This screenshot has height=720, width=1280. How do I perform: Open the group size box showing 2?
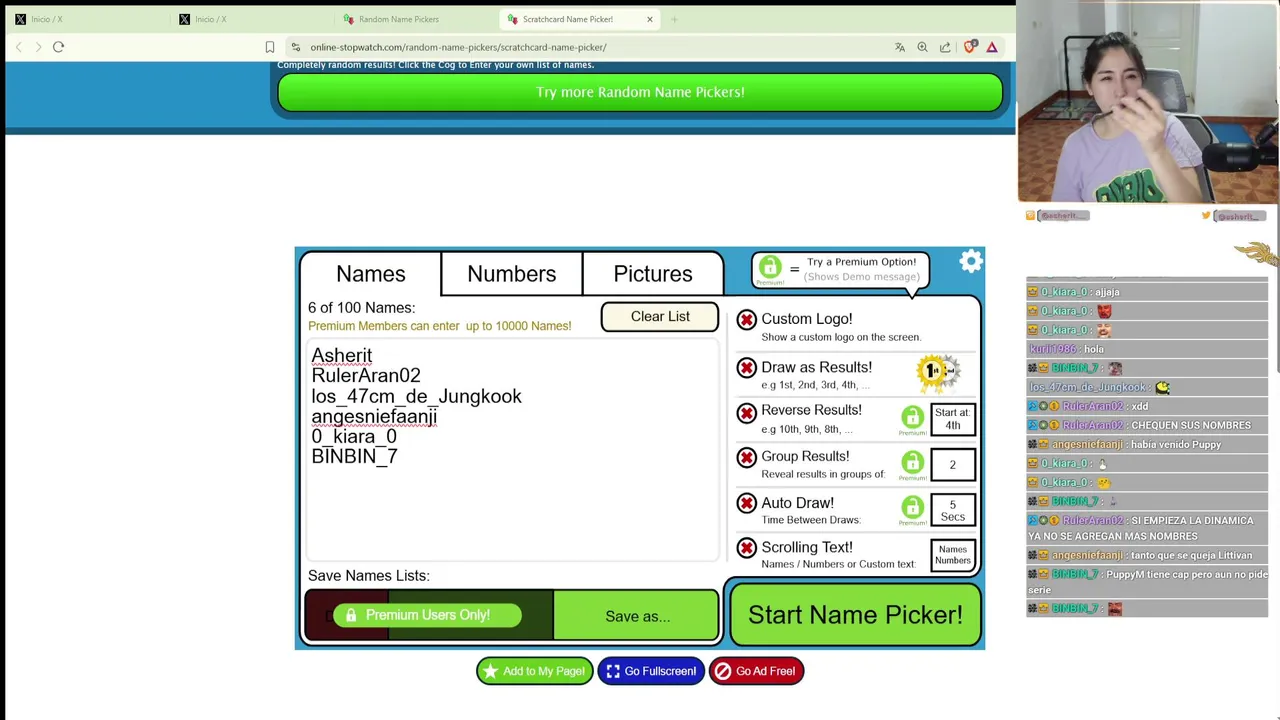(952, 465)
